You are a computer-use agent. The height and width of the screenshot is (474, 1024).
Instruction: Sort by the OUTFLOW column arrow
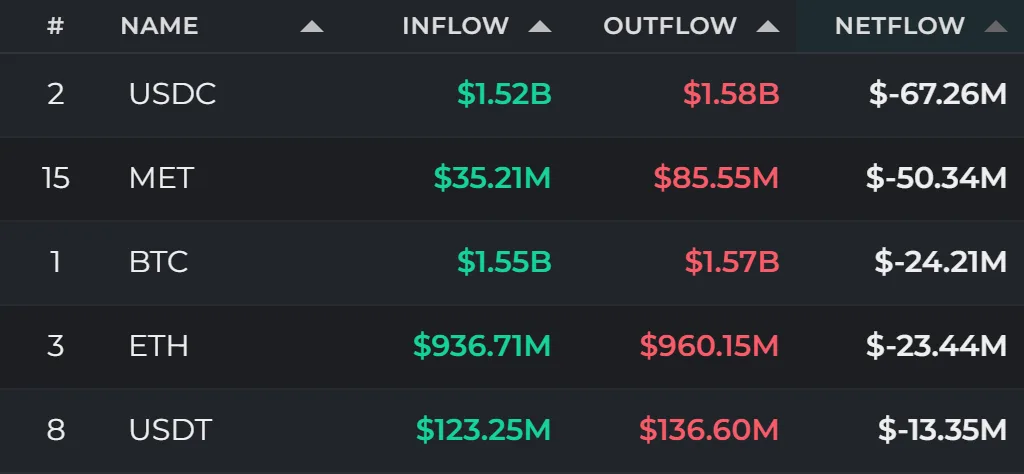click(x=768, y=27)
